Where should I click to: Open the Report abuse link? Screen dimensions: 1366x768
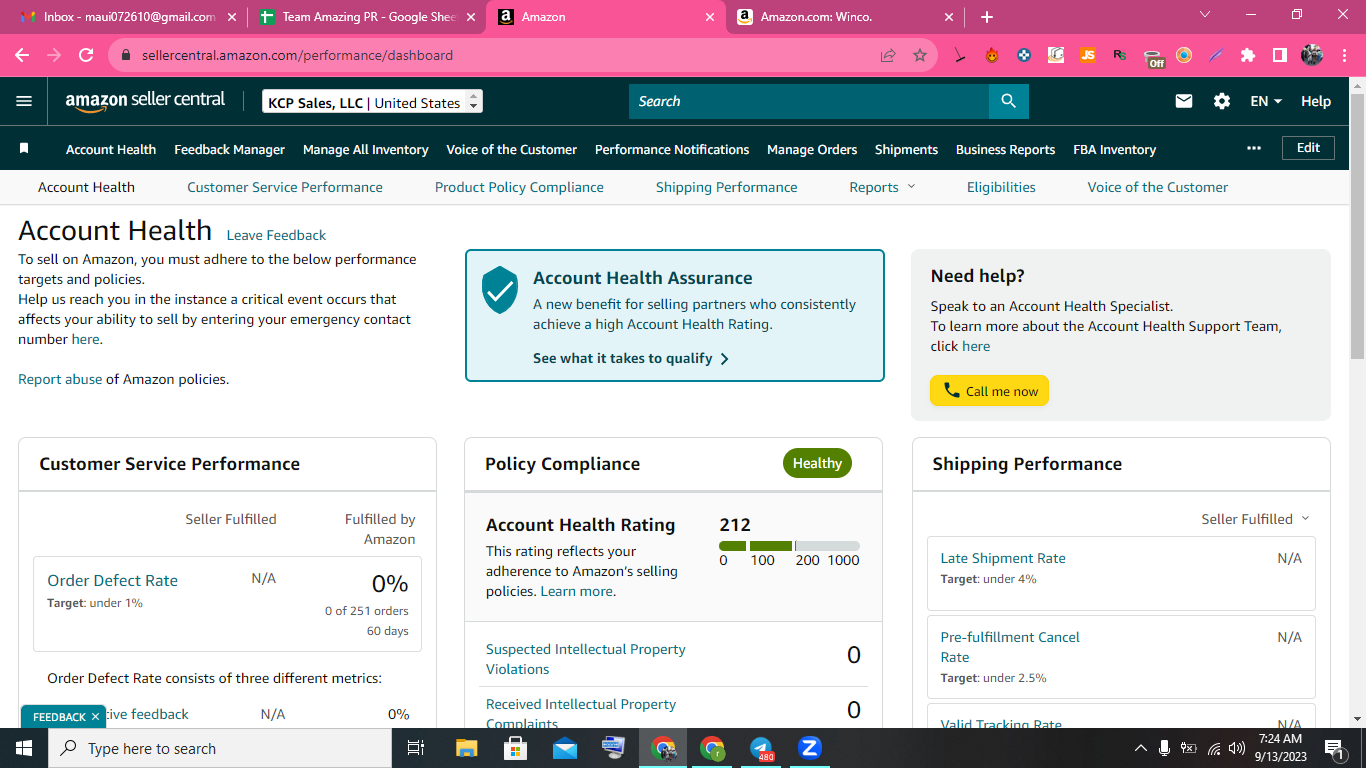click(60, 379)
